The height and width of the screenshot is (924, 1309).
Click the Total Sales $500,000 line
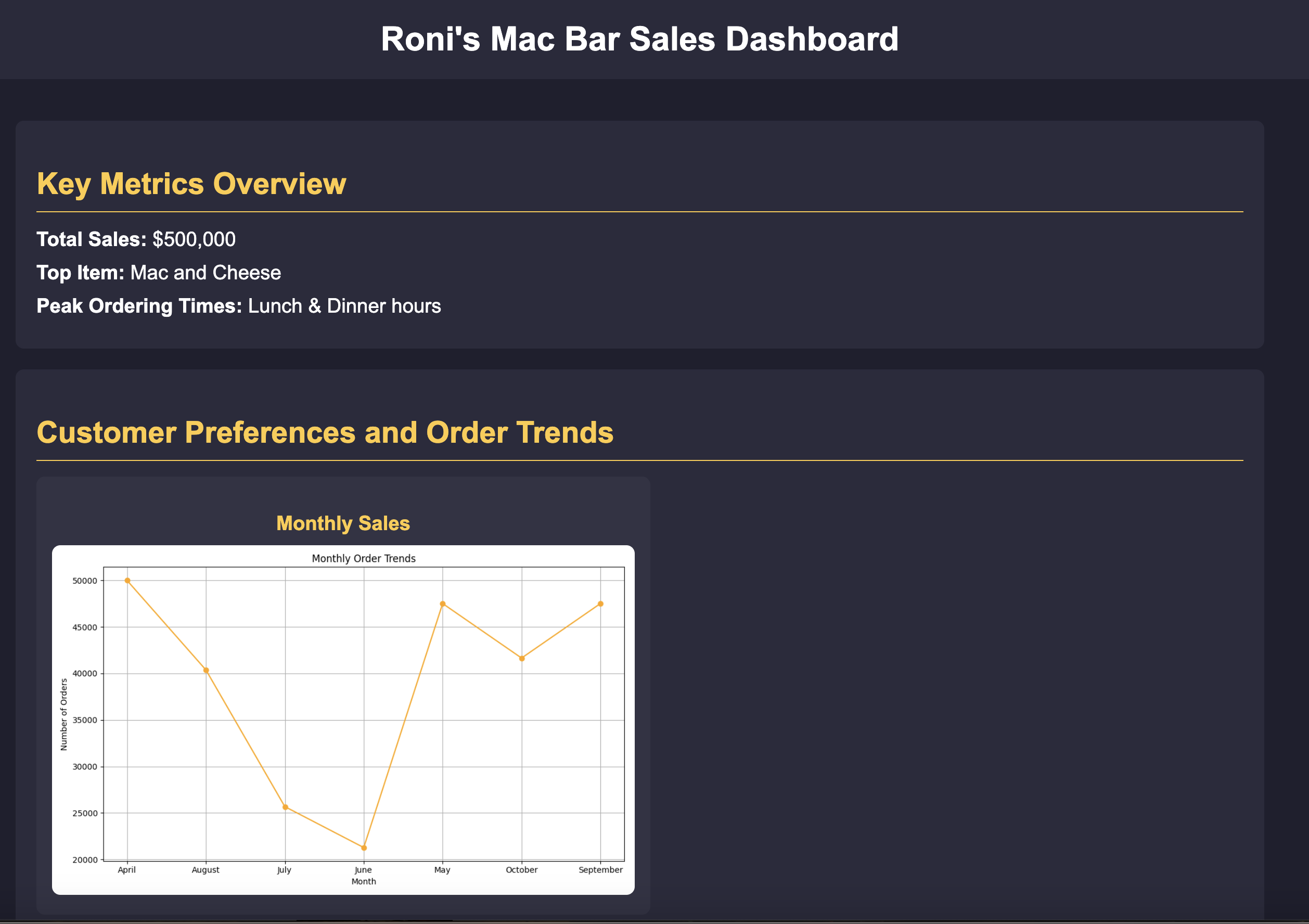click(x=136, y=239)
